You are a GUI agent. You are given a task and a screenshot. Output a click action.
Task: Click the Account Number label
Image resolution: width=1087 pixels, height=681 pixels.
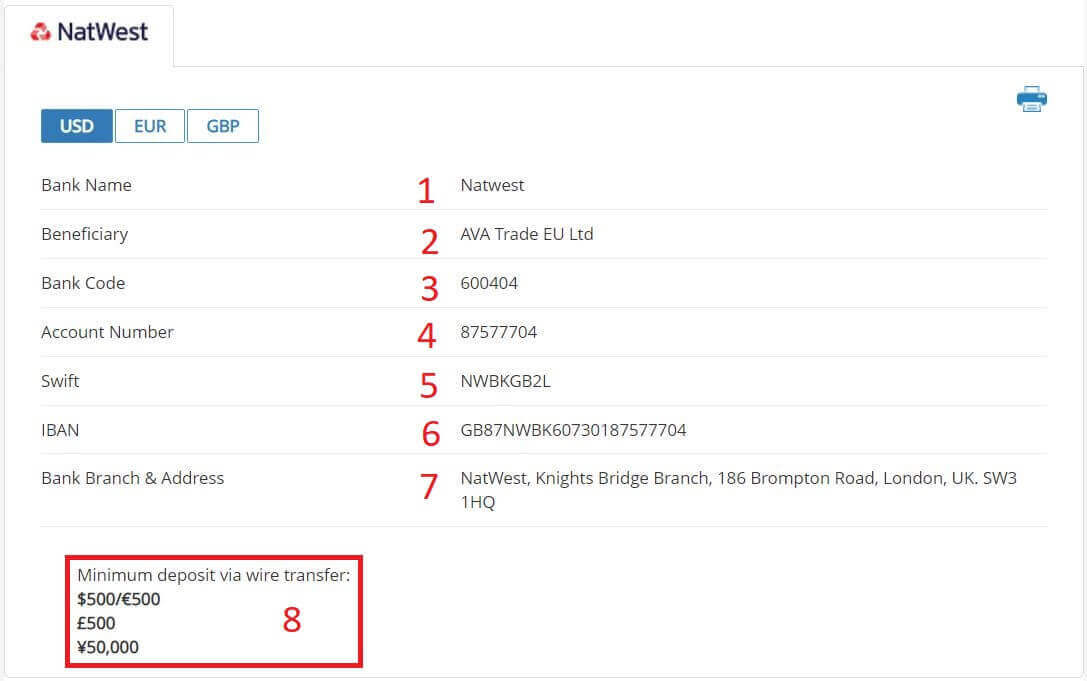click(107, 332)
